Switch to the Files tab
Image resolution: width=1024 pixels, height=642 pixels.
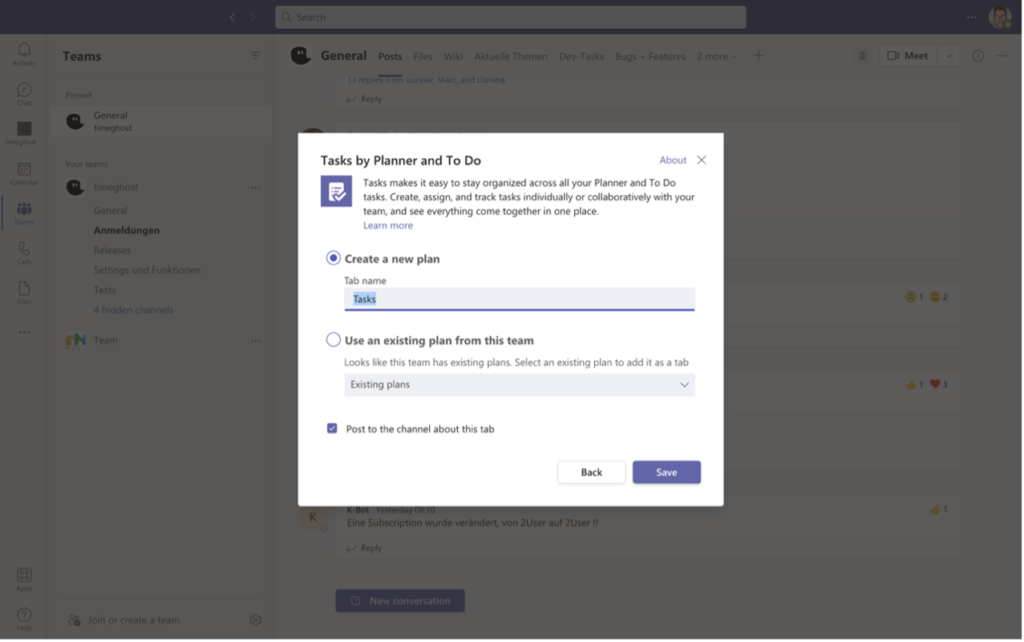(x=422, y=57)
